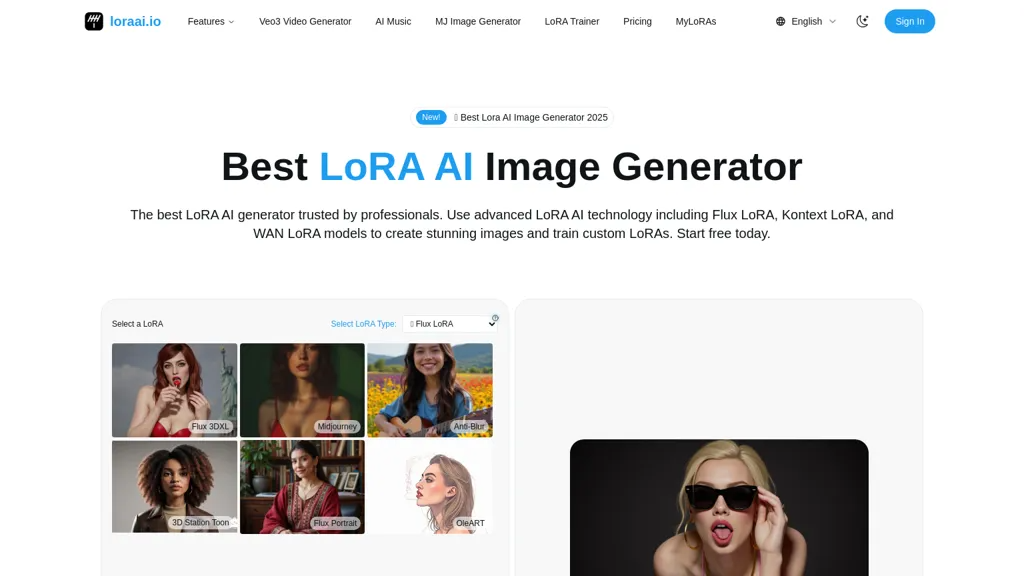1024x576 pixels.
Task: Expand the Features menu
Action: click(211, 22)
